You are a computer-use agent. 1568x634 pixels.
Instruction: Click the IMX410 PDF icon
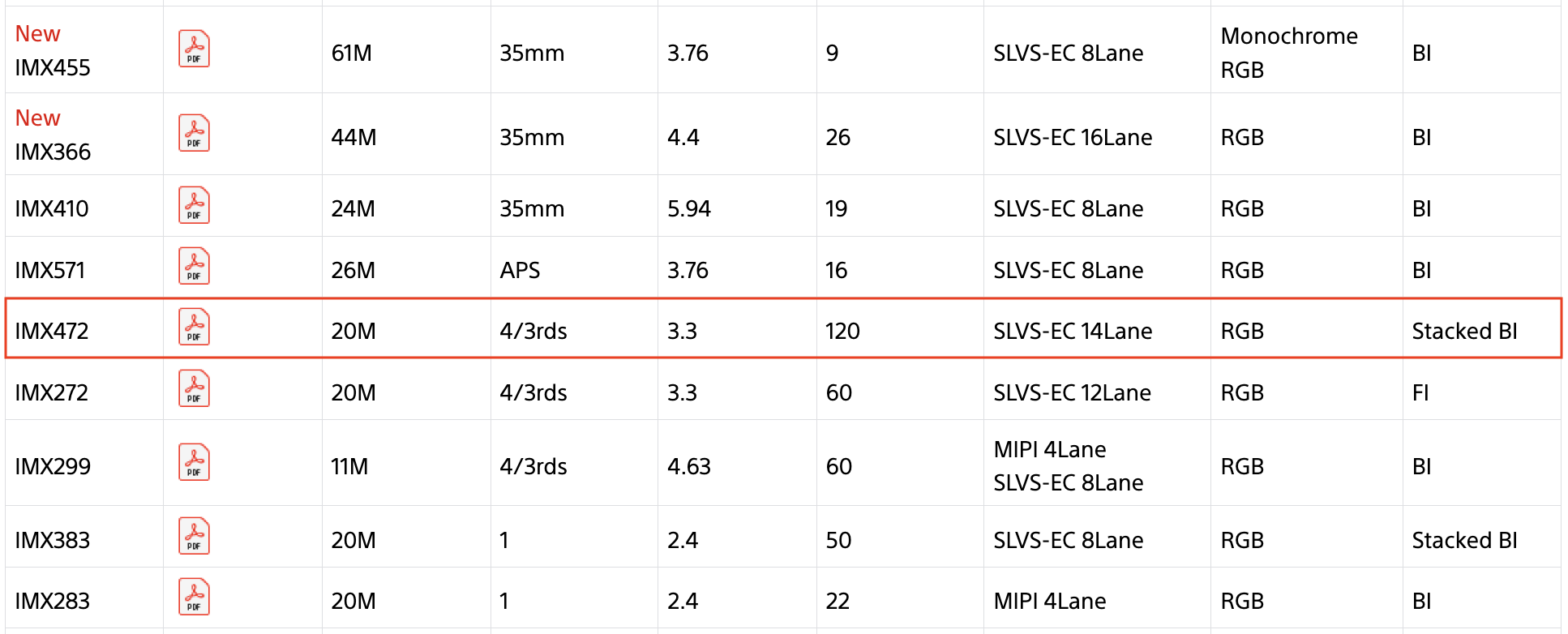click(194, 206)
